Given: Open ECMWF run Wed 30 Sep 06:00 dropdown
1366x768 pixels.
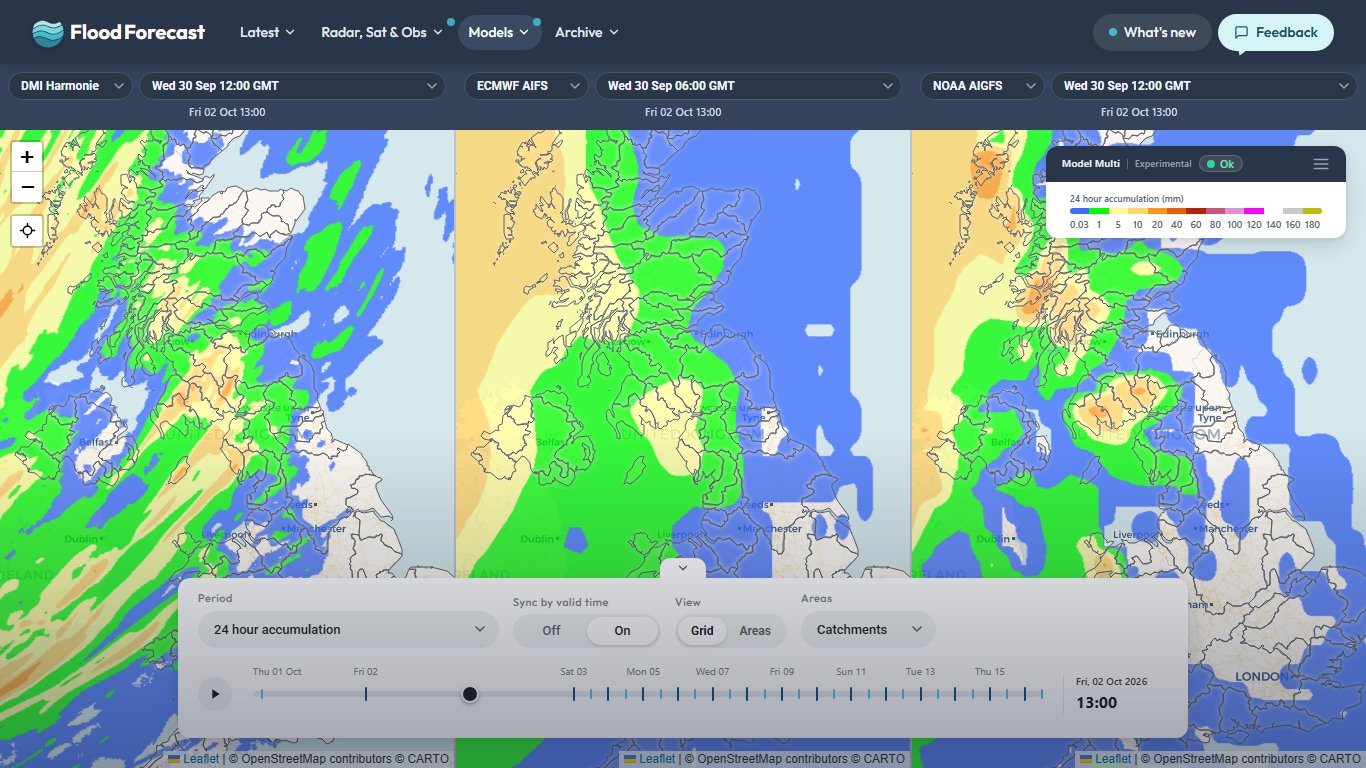Looking at the screenshot, I should click(748, 86).
